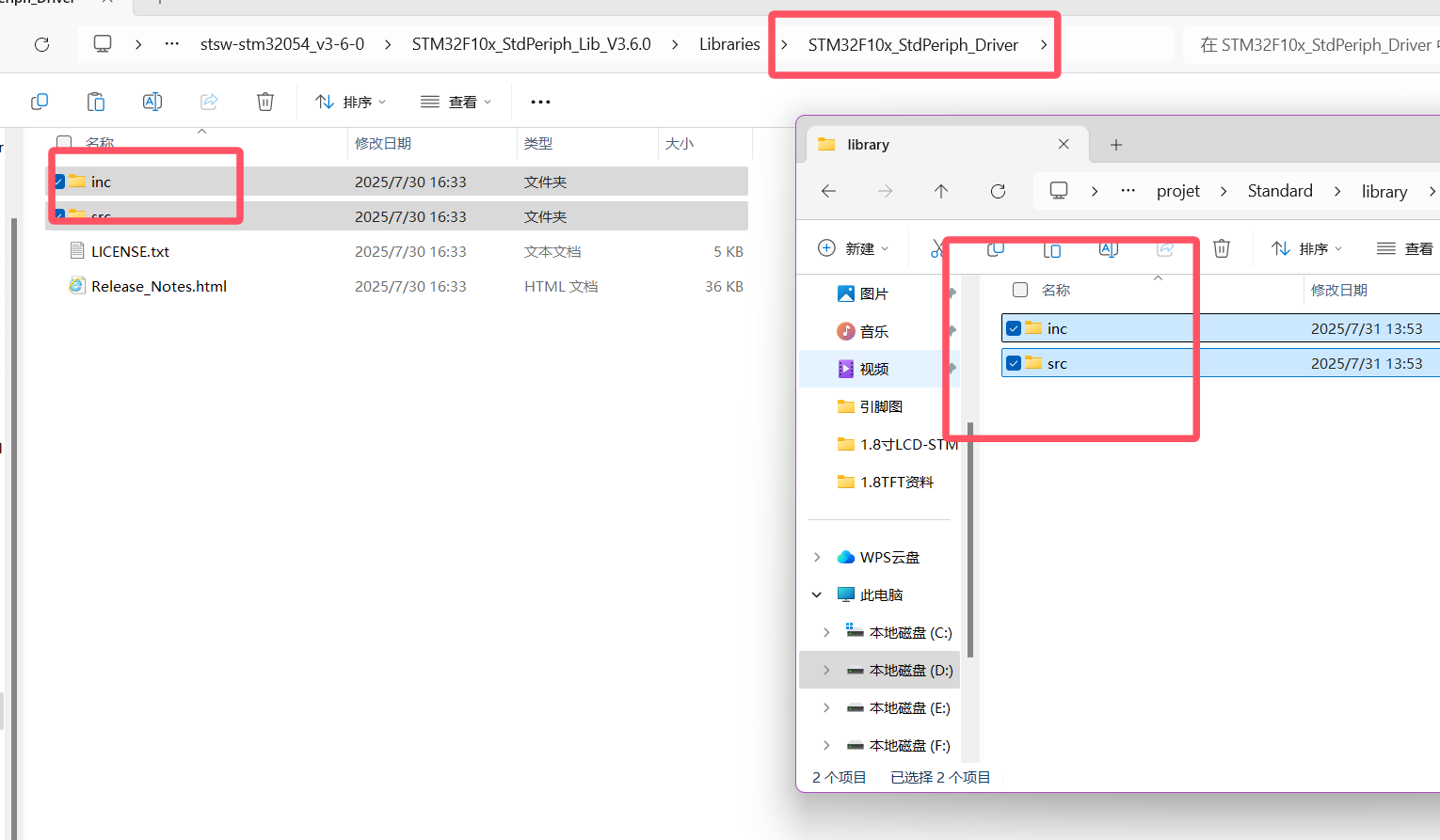The image size is (1440, 840).
Task: Add a new tab in library window
Action: [x=1116, y=145]
